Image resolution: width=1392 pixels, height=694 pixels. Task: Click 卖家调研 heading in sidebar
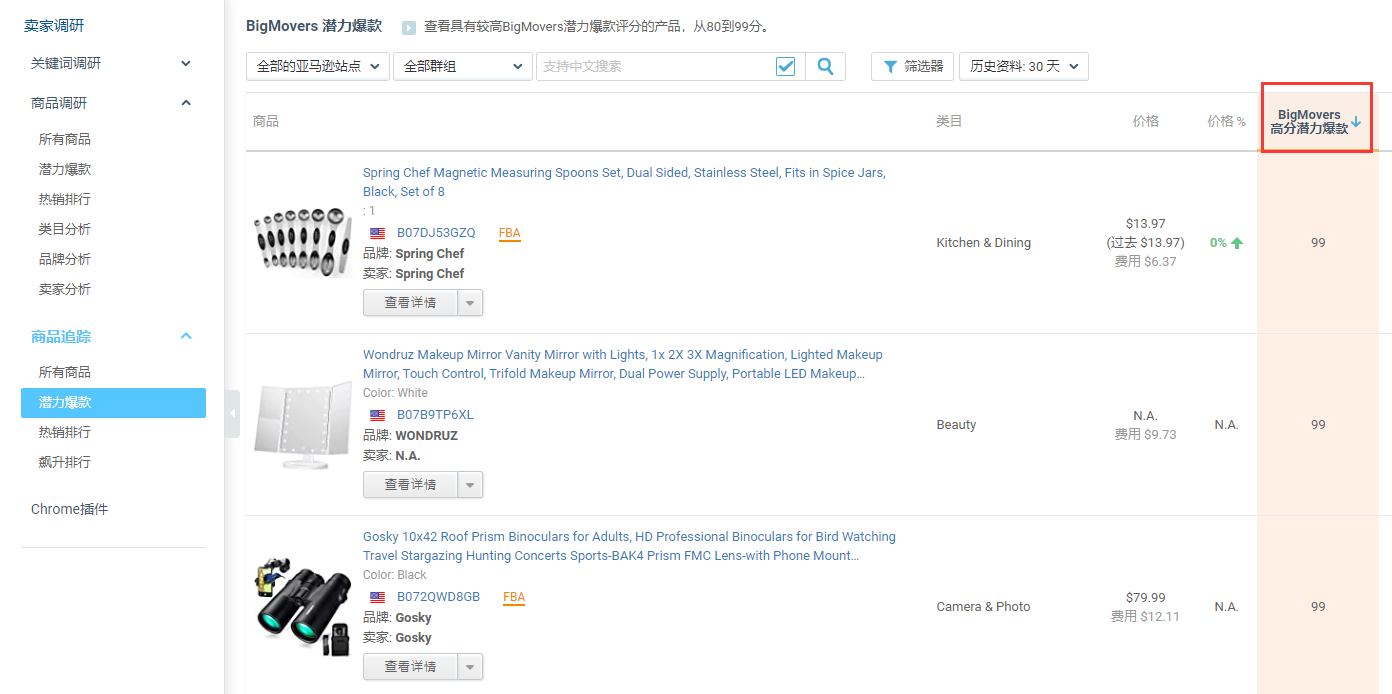pyautogui.click(x=55, y=26)
